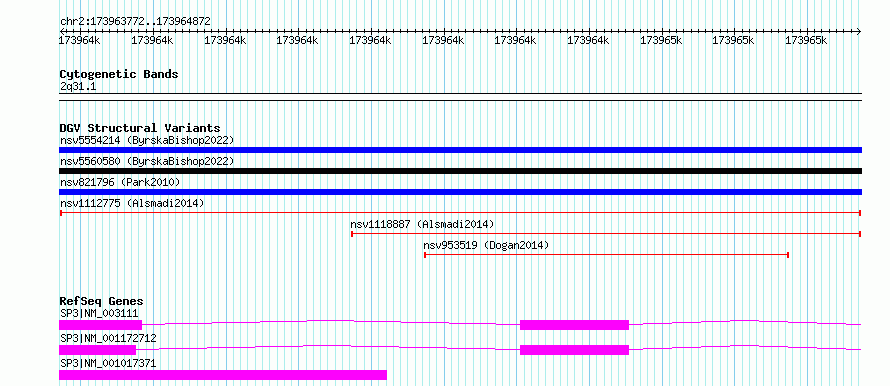This screenshot has width=890, height=386.
Task: Open the SP3|NM_001017371 transcript label
Action: pos(108,363)
